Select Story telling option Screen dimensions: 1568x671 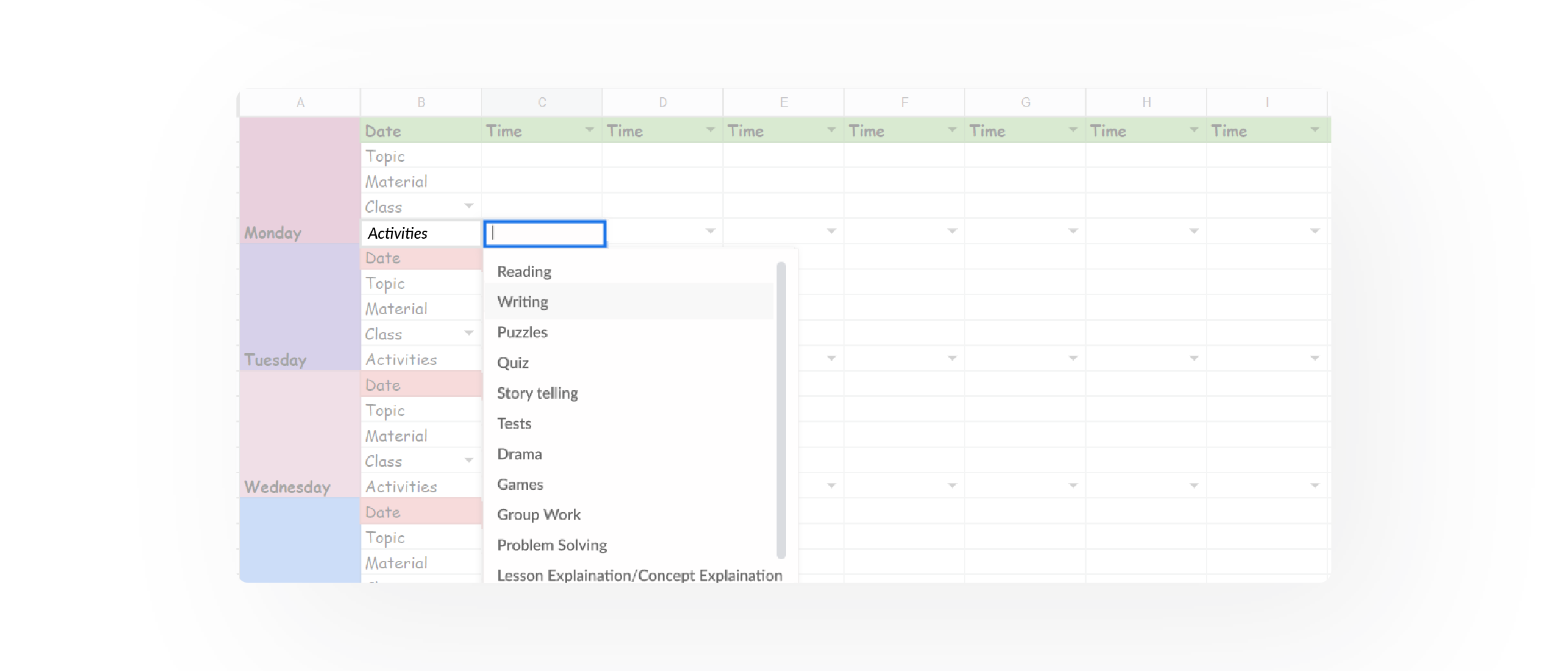coord(537,393)
